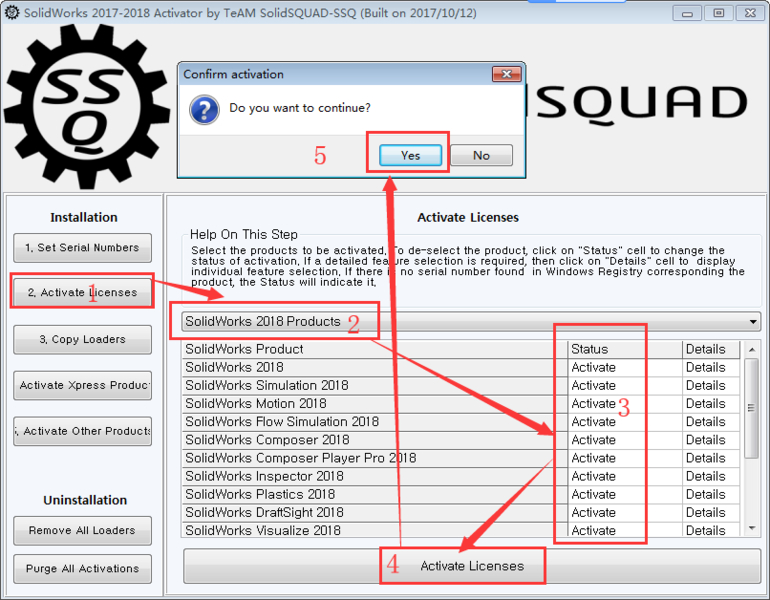Click the SolidWorks Product column header

coord(375,349)
